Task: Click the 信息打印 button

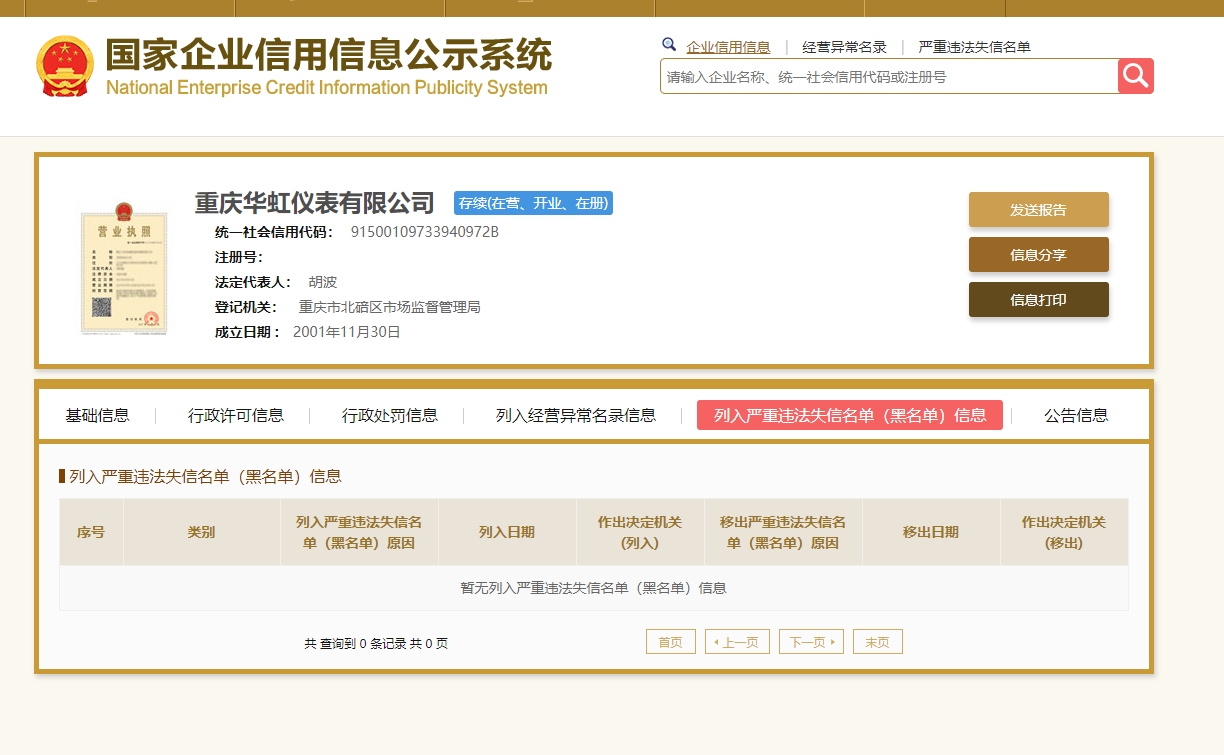Action: 1038,300
